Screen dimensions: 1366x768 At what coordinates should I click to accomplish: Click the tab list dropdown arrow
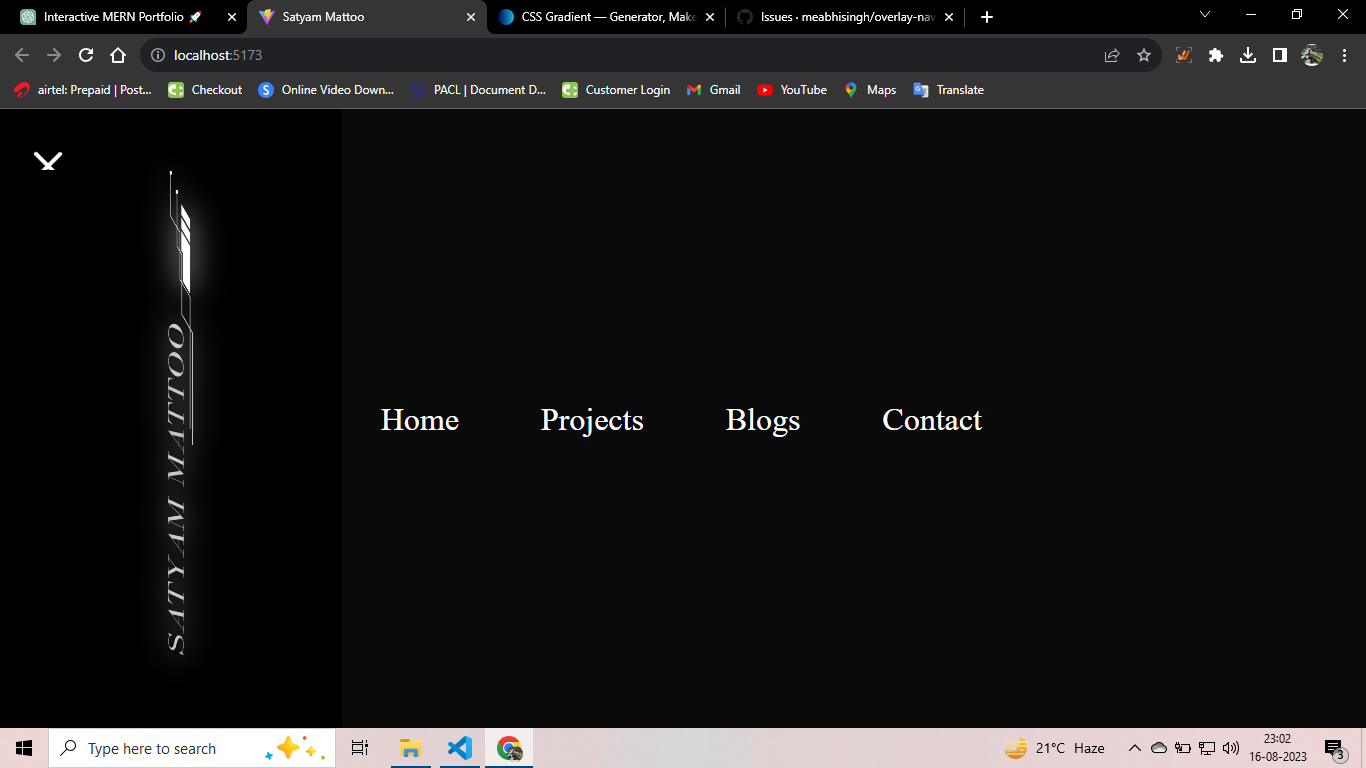pos(1204,16)
